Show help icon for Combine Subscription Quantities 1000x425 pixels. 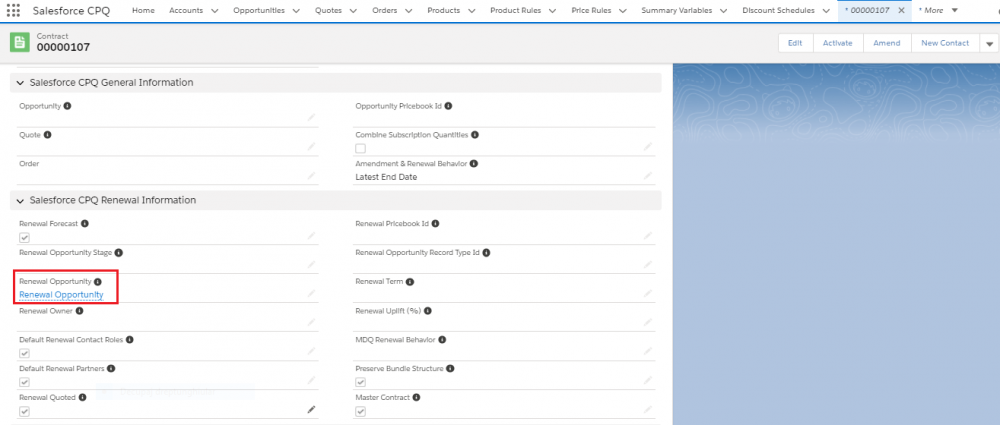point(475,135)
